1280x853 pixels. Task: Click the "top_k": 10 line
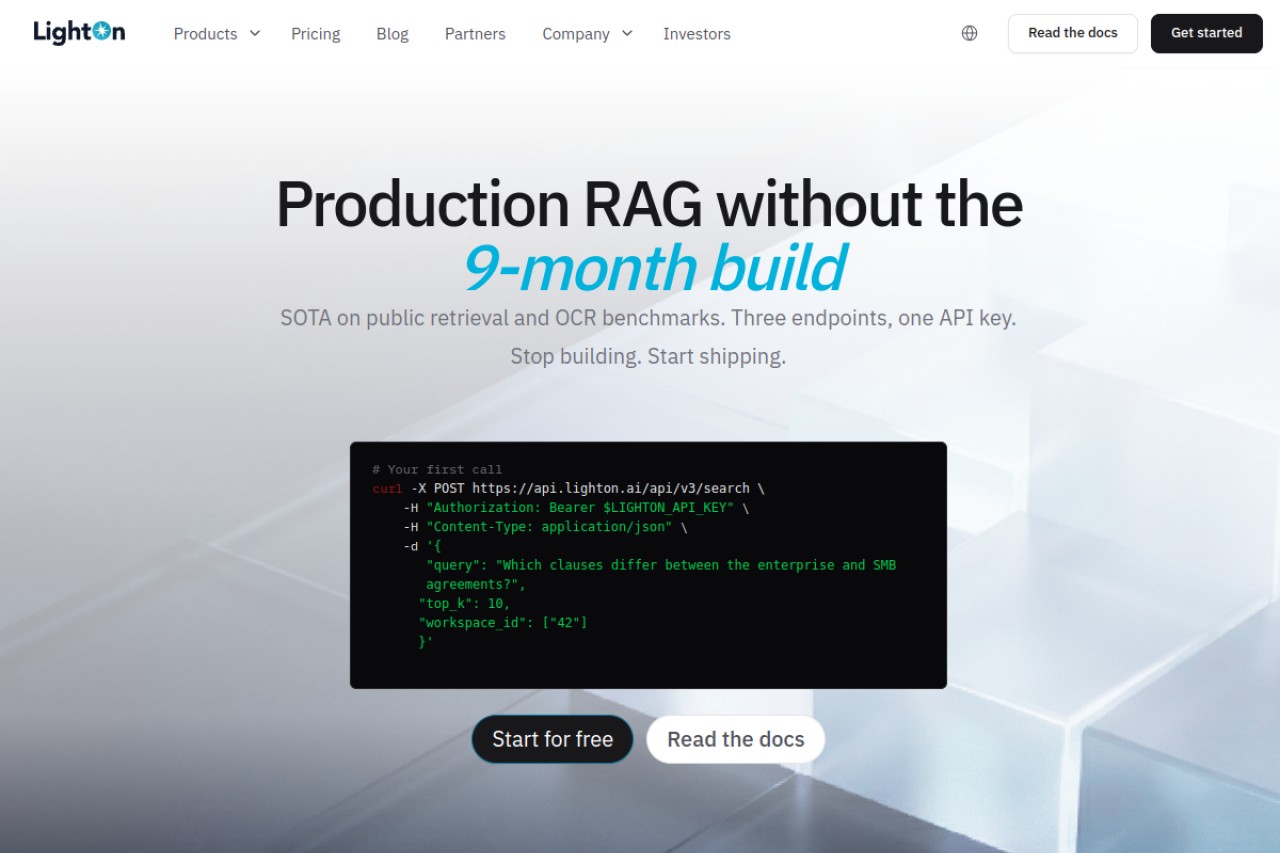[x=464, y=603]
